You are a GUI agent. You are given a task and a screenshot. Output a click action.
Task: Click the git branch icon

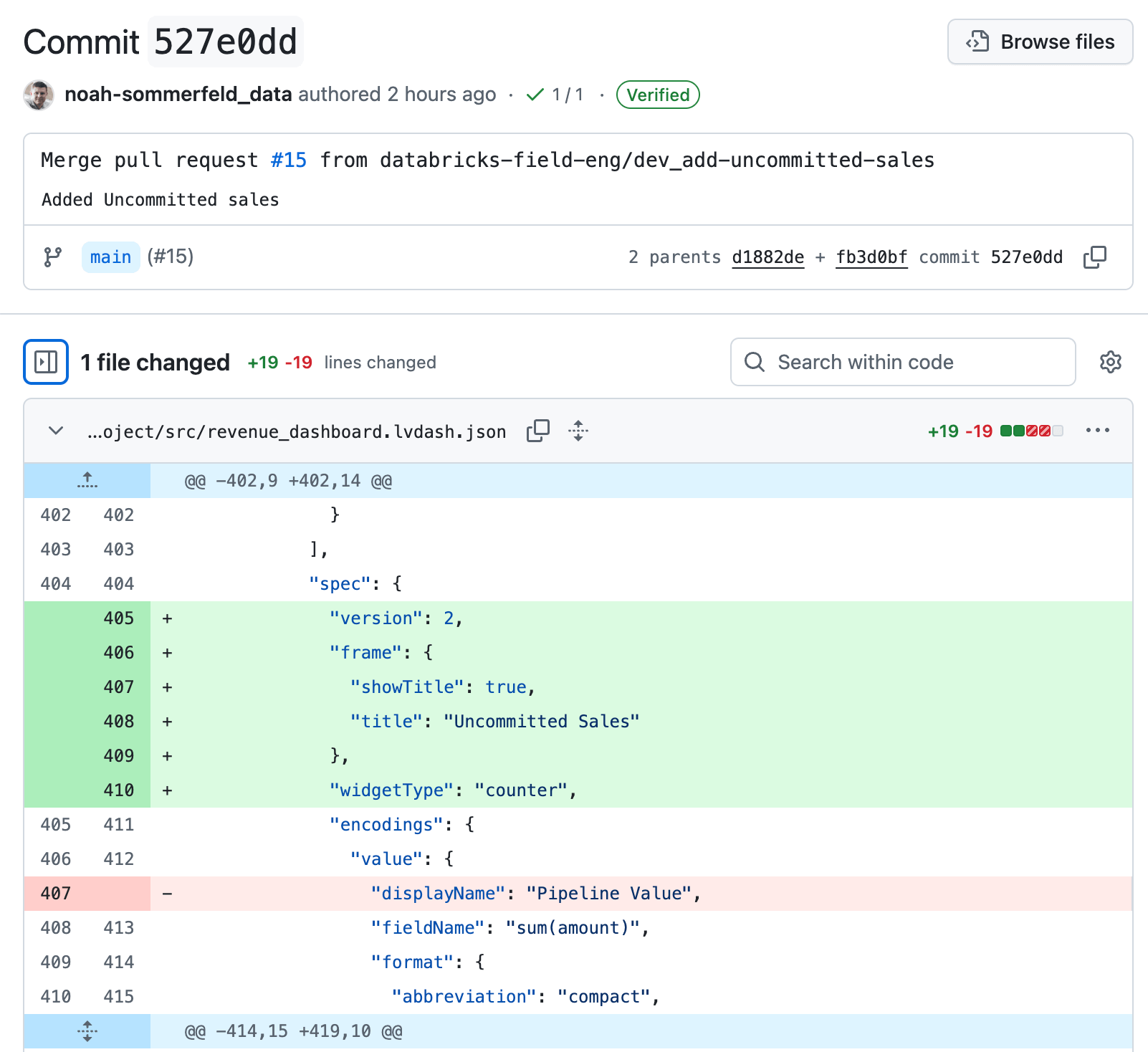53,257
